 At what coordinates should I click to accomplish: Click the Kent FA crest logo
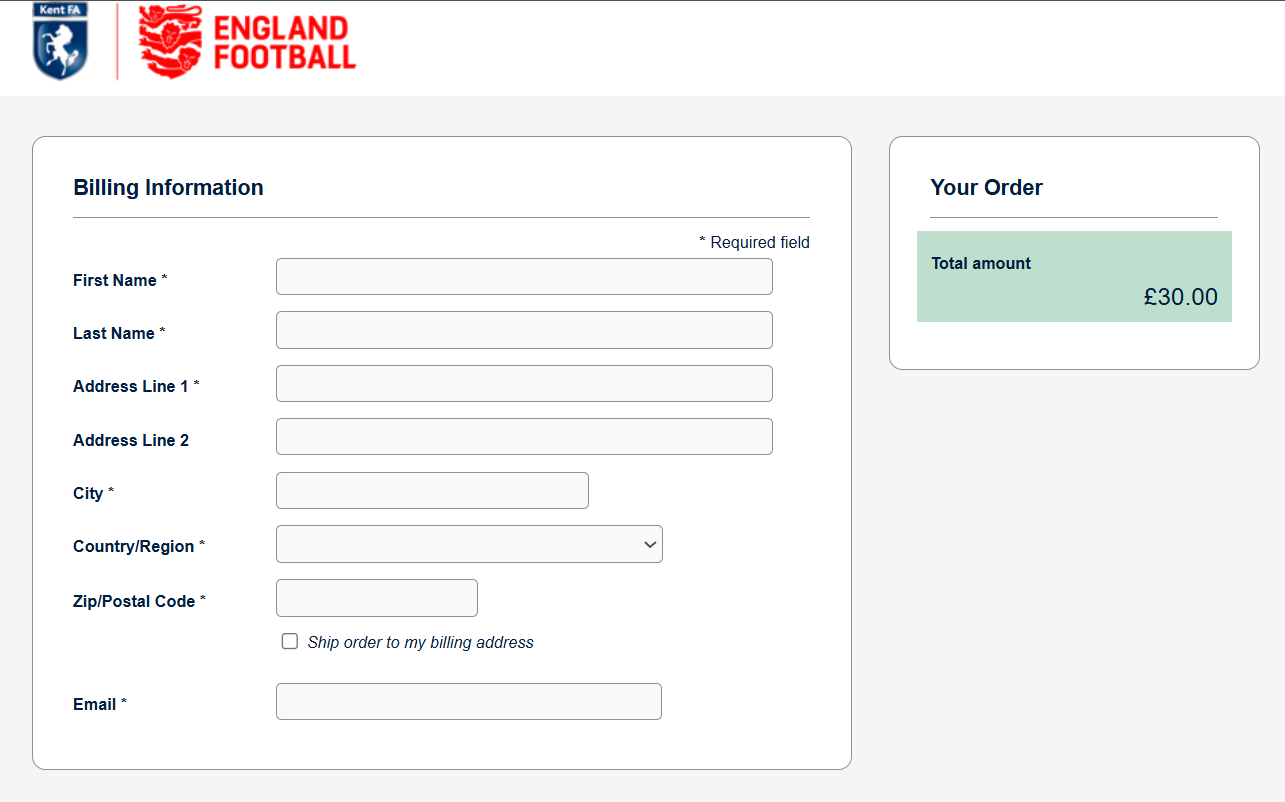pos(61,41)
